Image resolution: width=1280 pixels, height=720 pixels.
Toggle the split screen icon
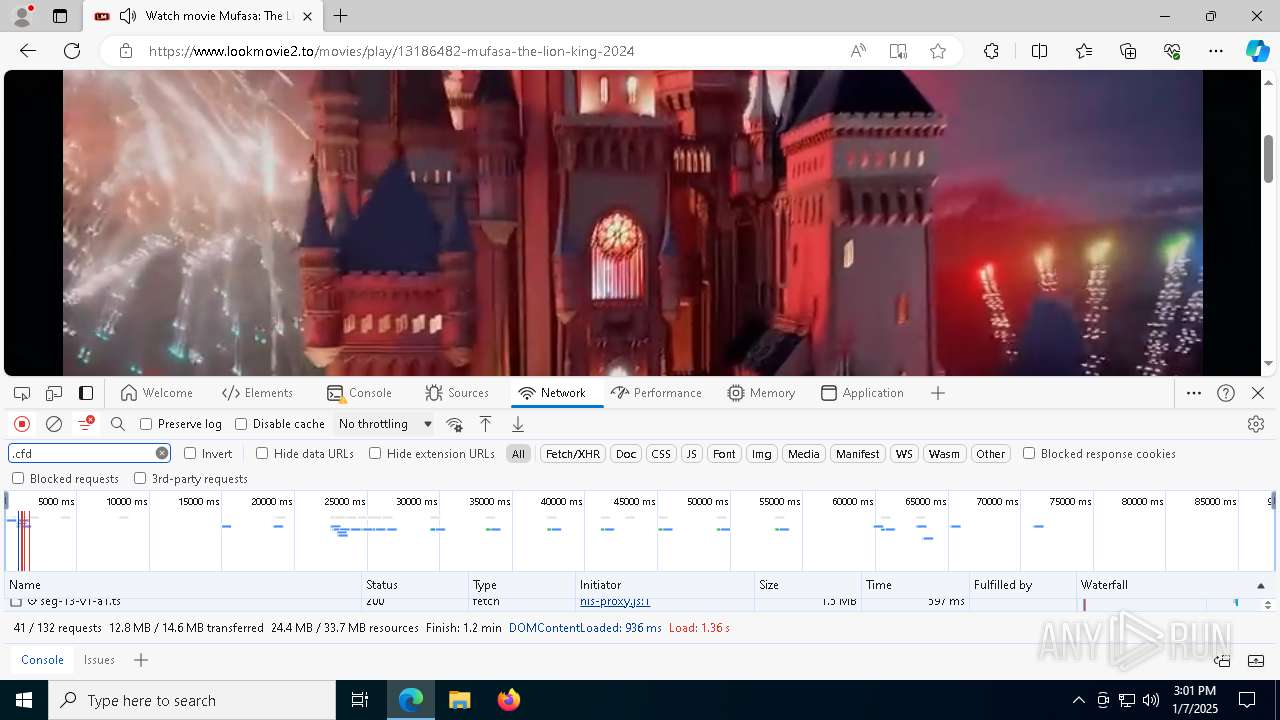coord(1039,51)
